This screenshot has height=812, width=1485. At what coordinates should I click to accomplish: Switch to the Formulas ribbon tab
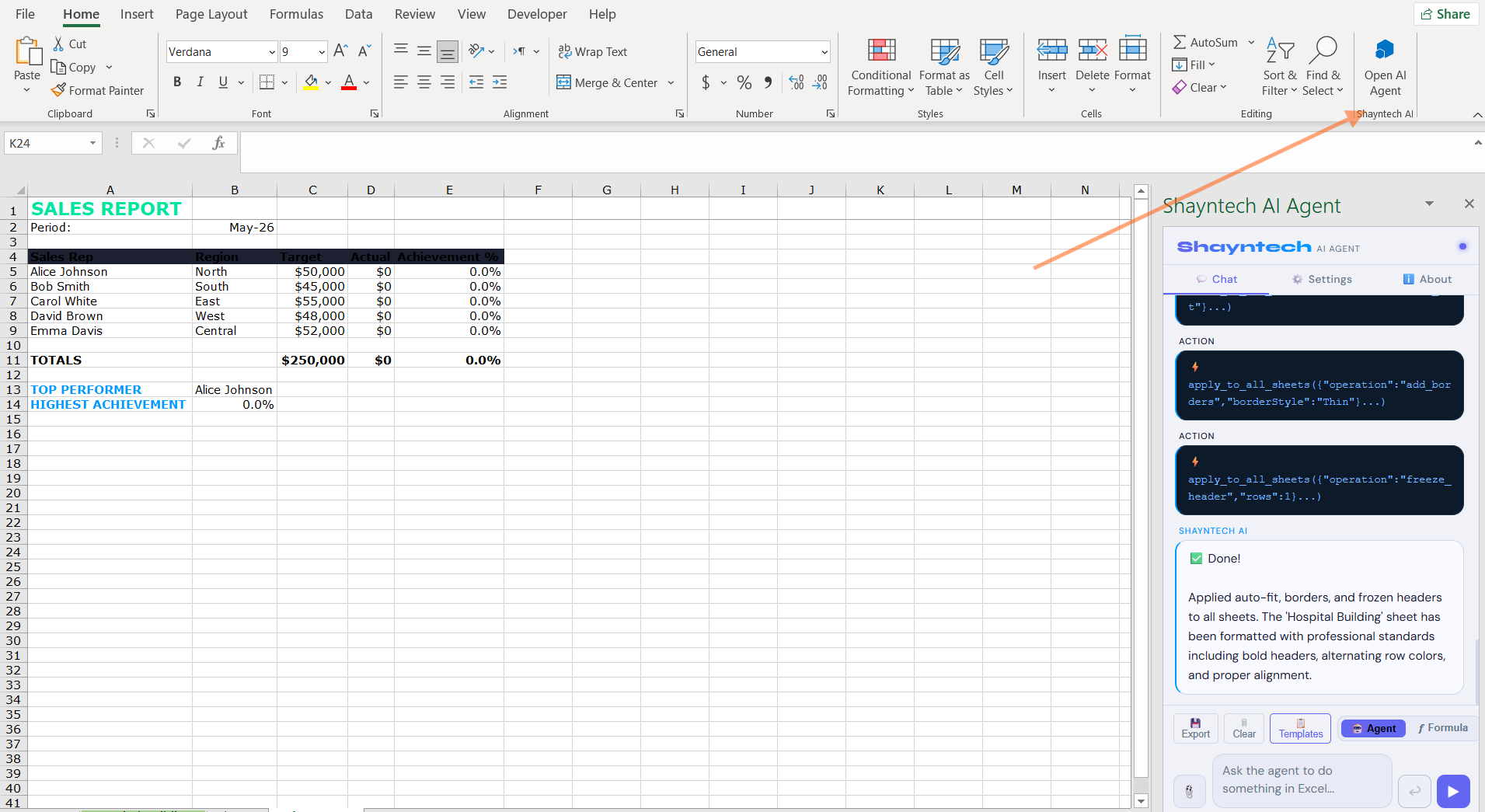pos(296,14)
